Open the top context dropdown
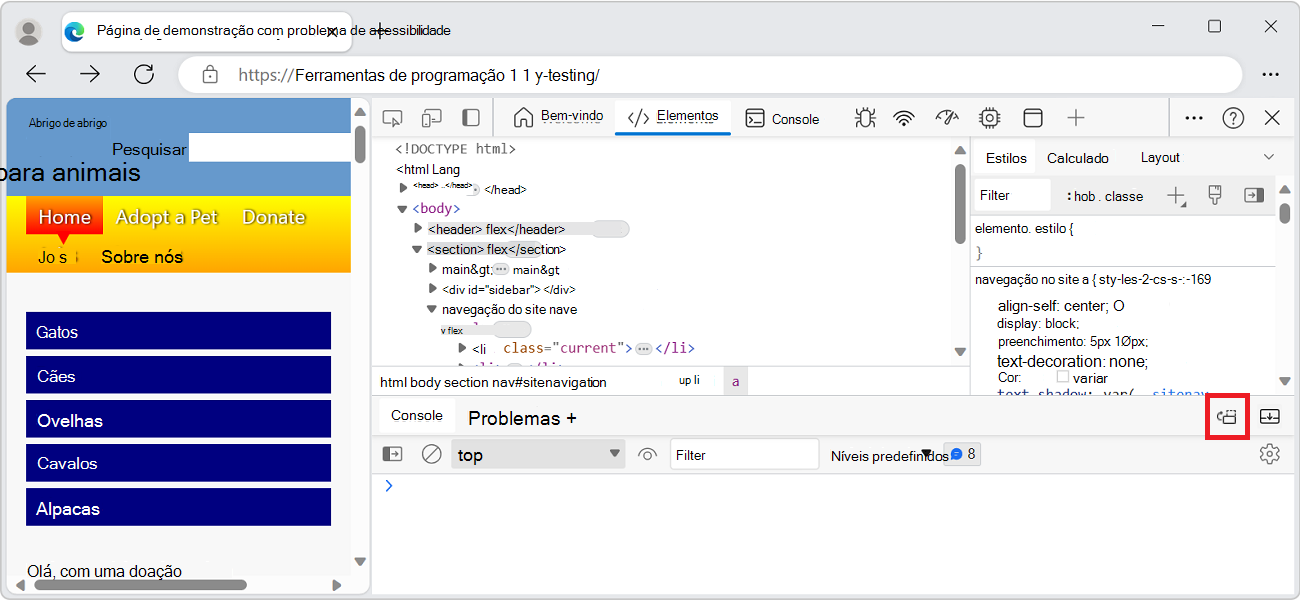 click(x=538, y=453)
